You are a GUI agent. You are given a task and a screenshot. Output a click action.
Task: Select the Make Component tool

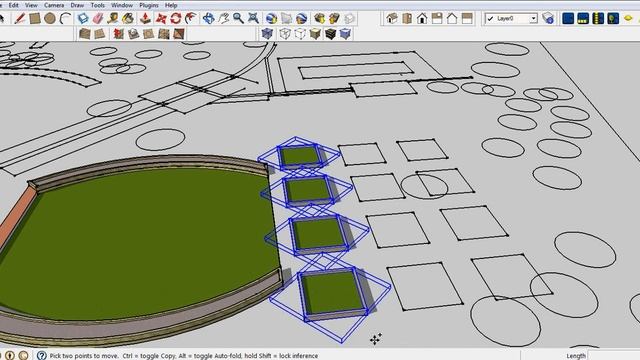[83, 18]
